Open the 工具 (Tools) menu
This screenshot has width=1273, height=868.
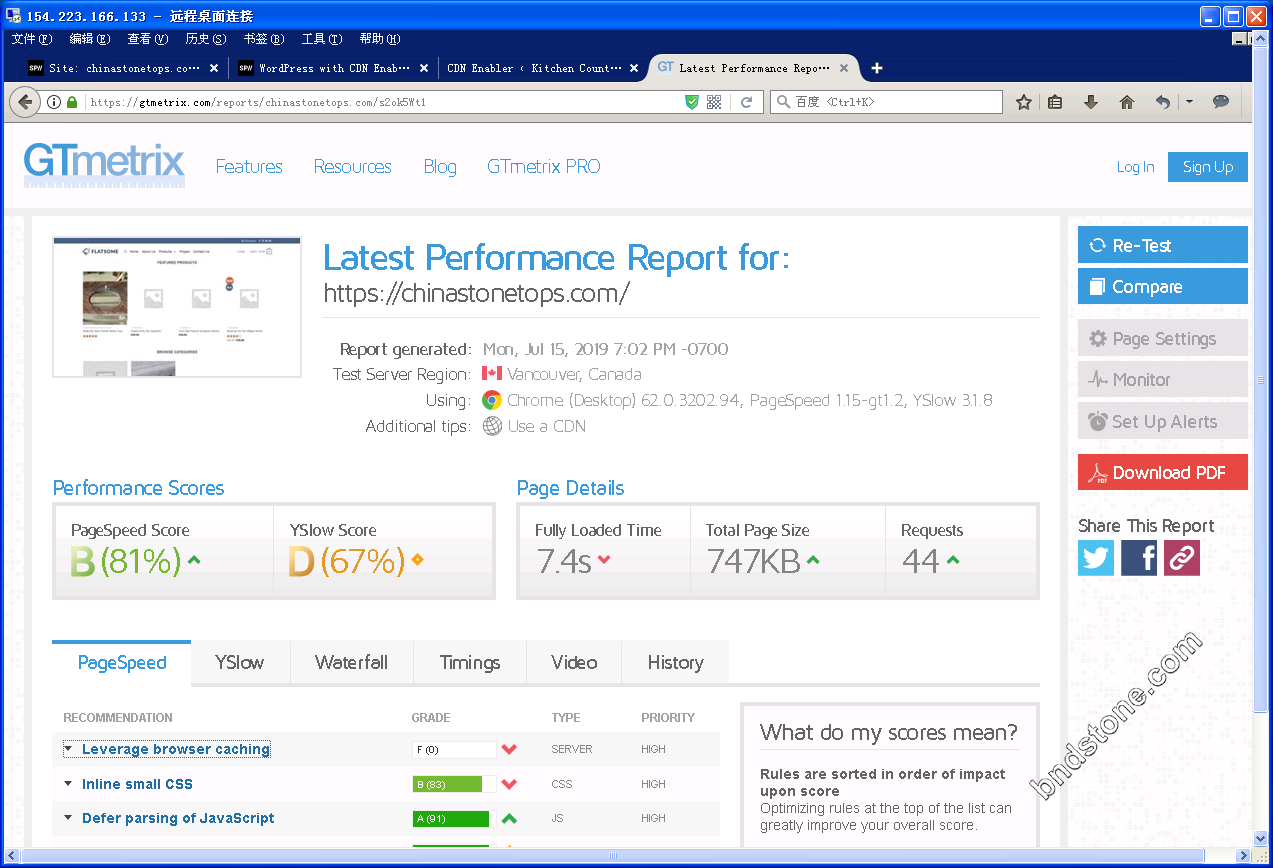(321, 39)
